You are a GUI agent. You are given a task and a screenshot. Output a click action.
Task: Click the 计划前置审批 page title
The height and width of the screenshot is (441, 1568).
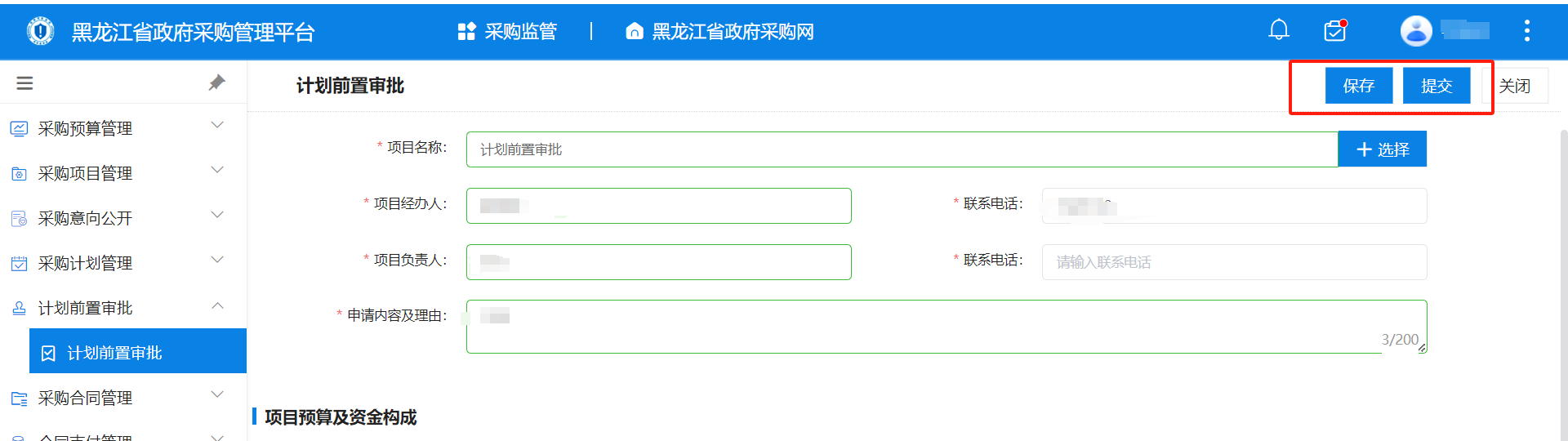pyautogui.click(x=350, y=86)
